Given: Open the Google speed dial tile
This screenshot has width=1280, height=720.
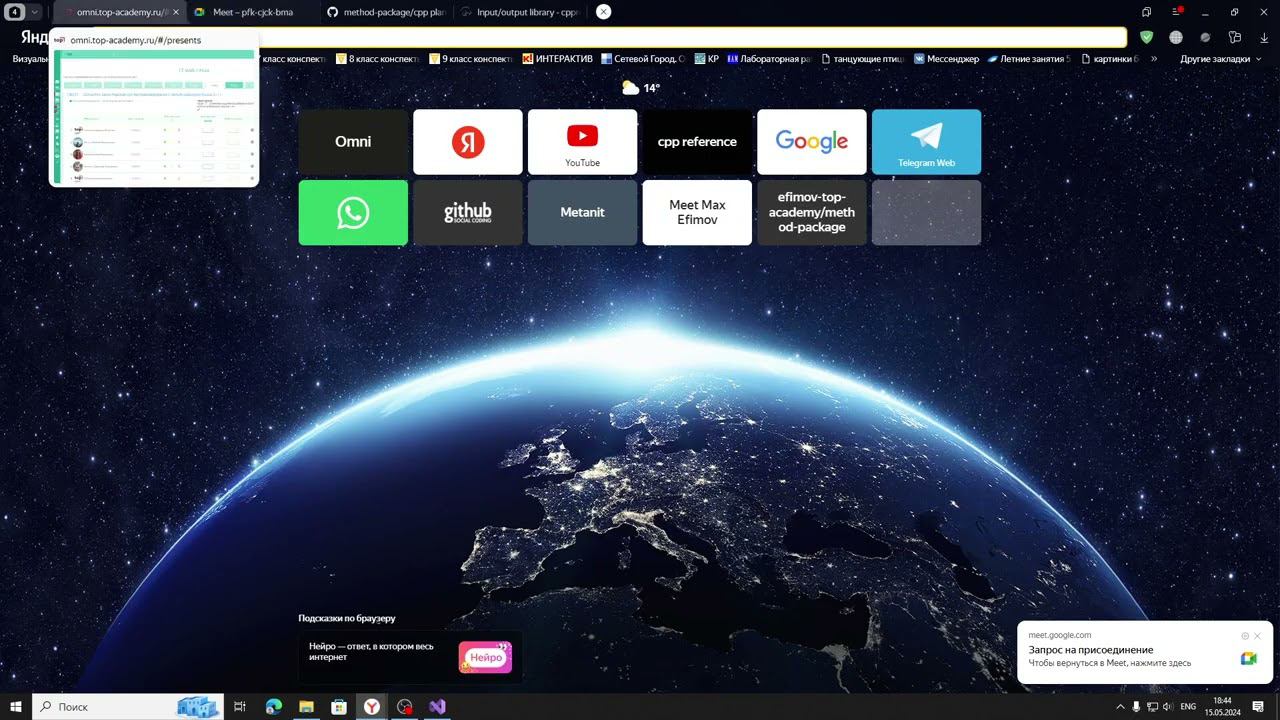Looking at the screenshot, I should point(812,142).
